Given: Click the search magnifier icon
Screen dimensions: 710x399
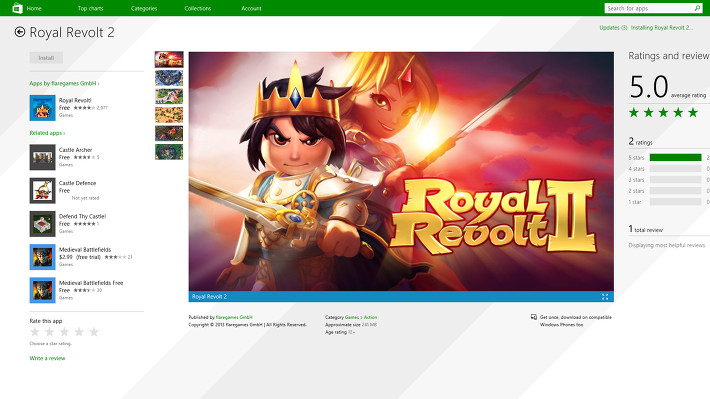Looking at the screenshot, I should point(697,8).
